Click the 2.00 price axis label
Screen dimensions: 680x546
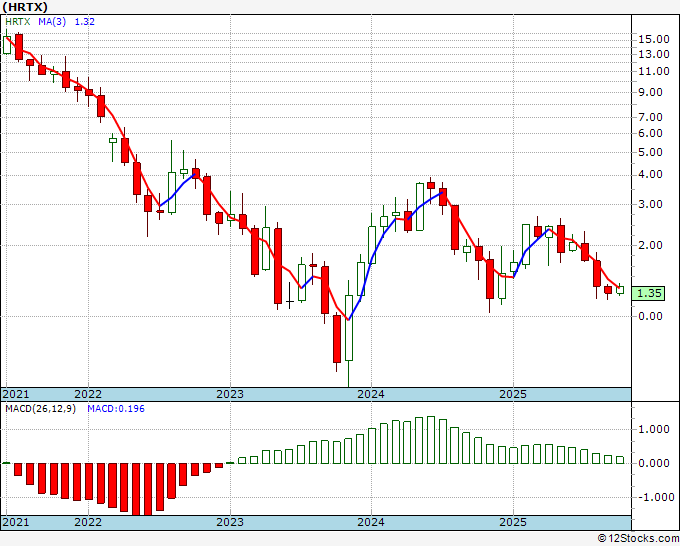point(650,245)
